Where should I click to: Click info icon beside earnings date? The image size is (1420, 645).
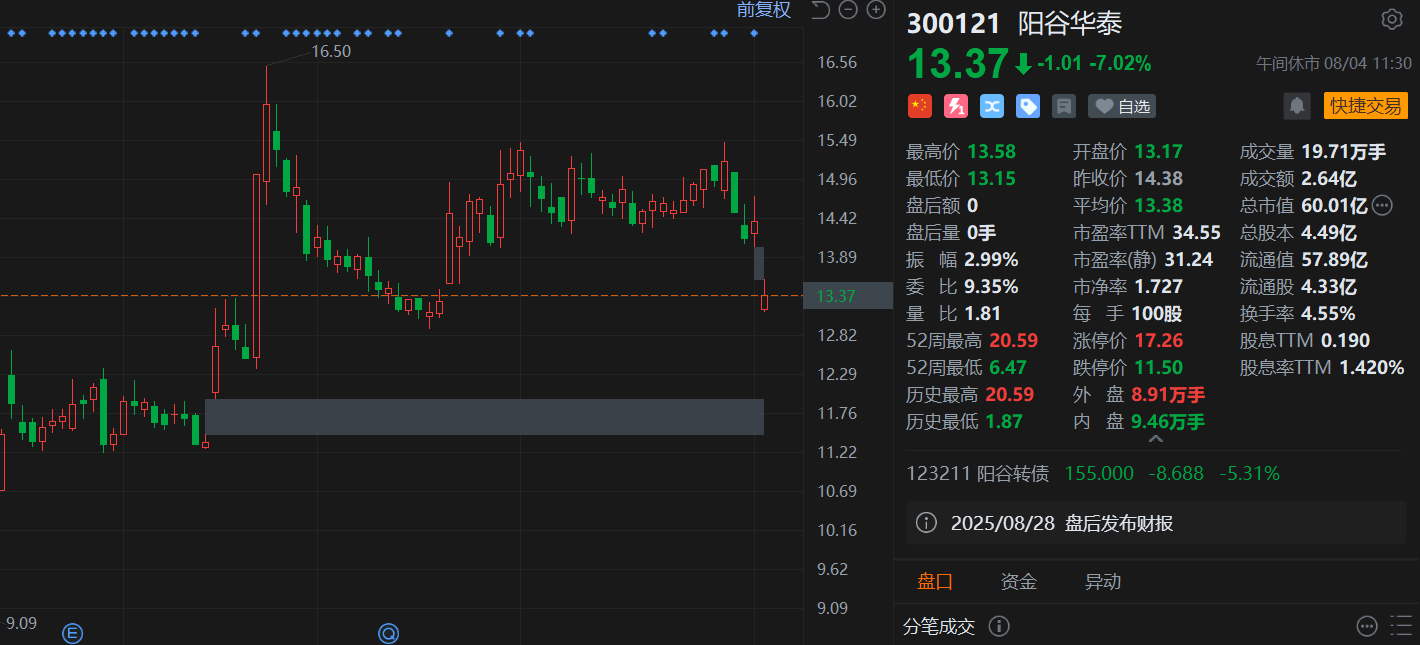tap(927, 523)
